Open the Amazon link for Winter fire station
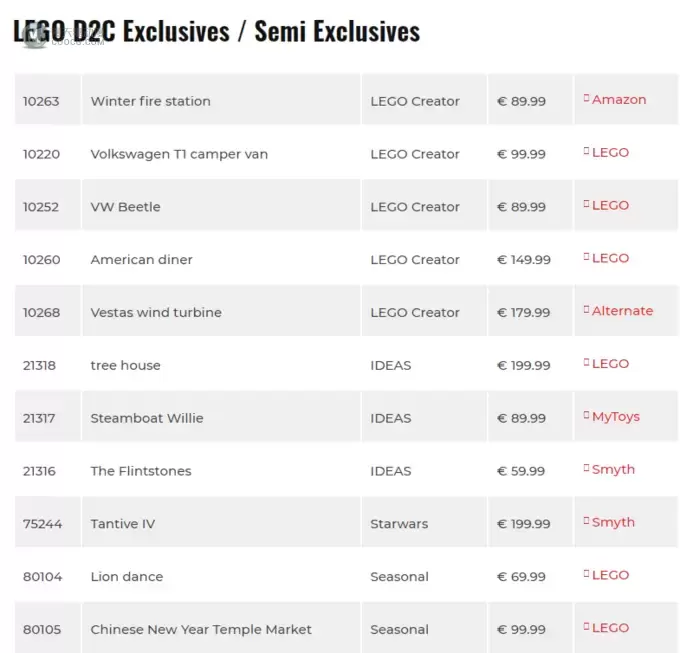 click(619, 100)
